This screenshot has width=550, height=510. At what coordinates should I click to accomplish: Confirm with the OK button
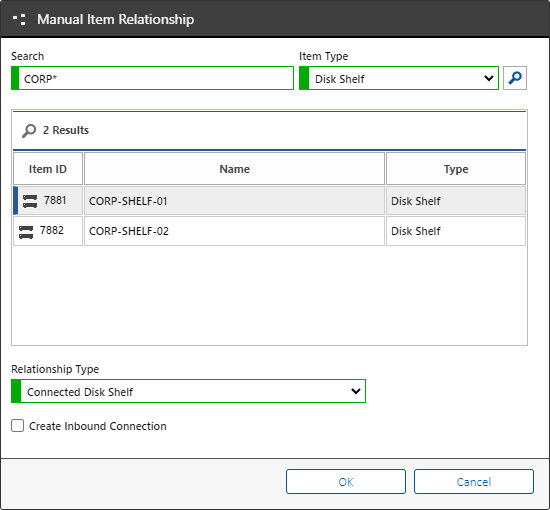point(346,482)
